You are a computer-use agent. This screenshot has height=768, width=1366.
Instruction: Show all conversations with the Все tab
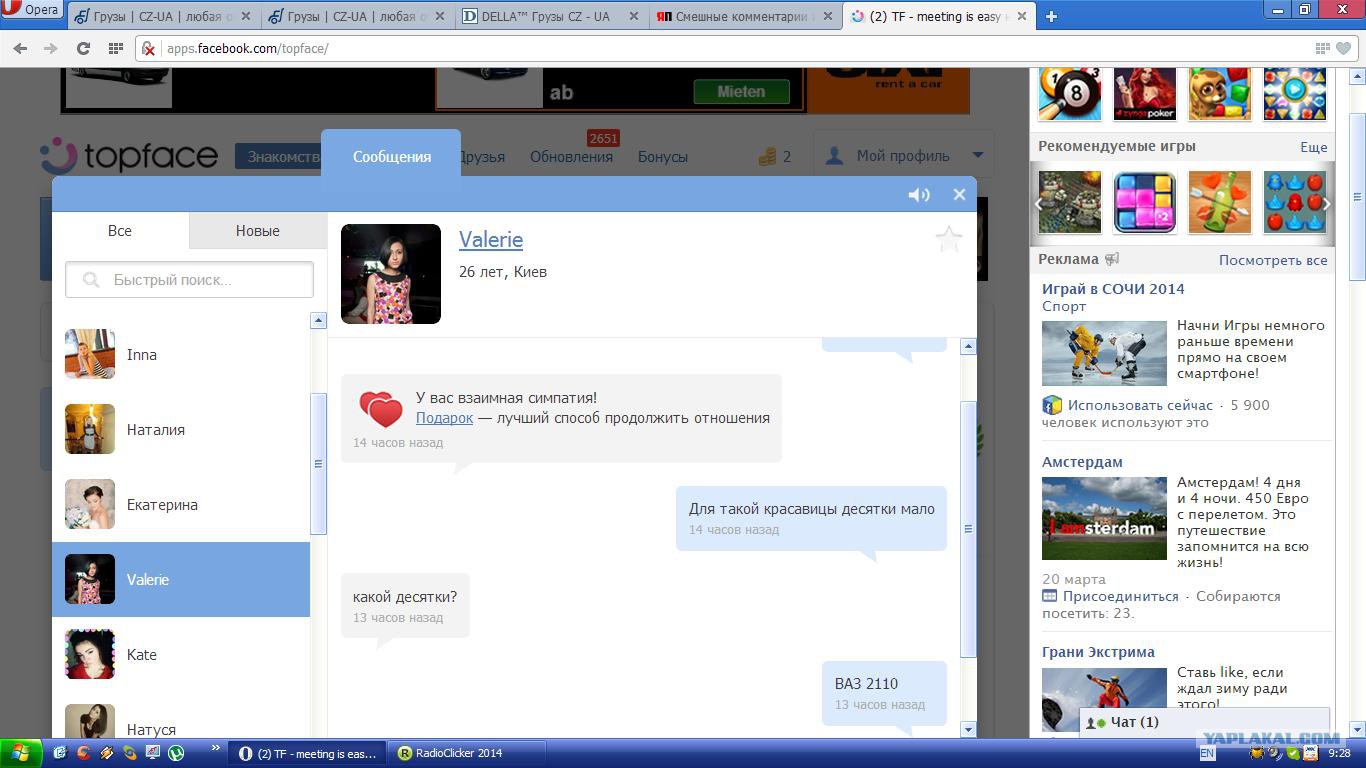click(120, 230)
